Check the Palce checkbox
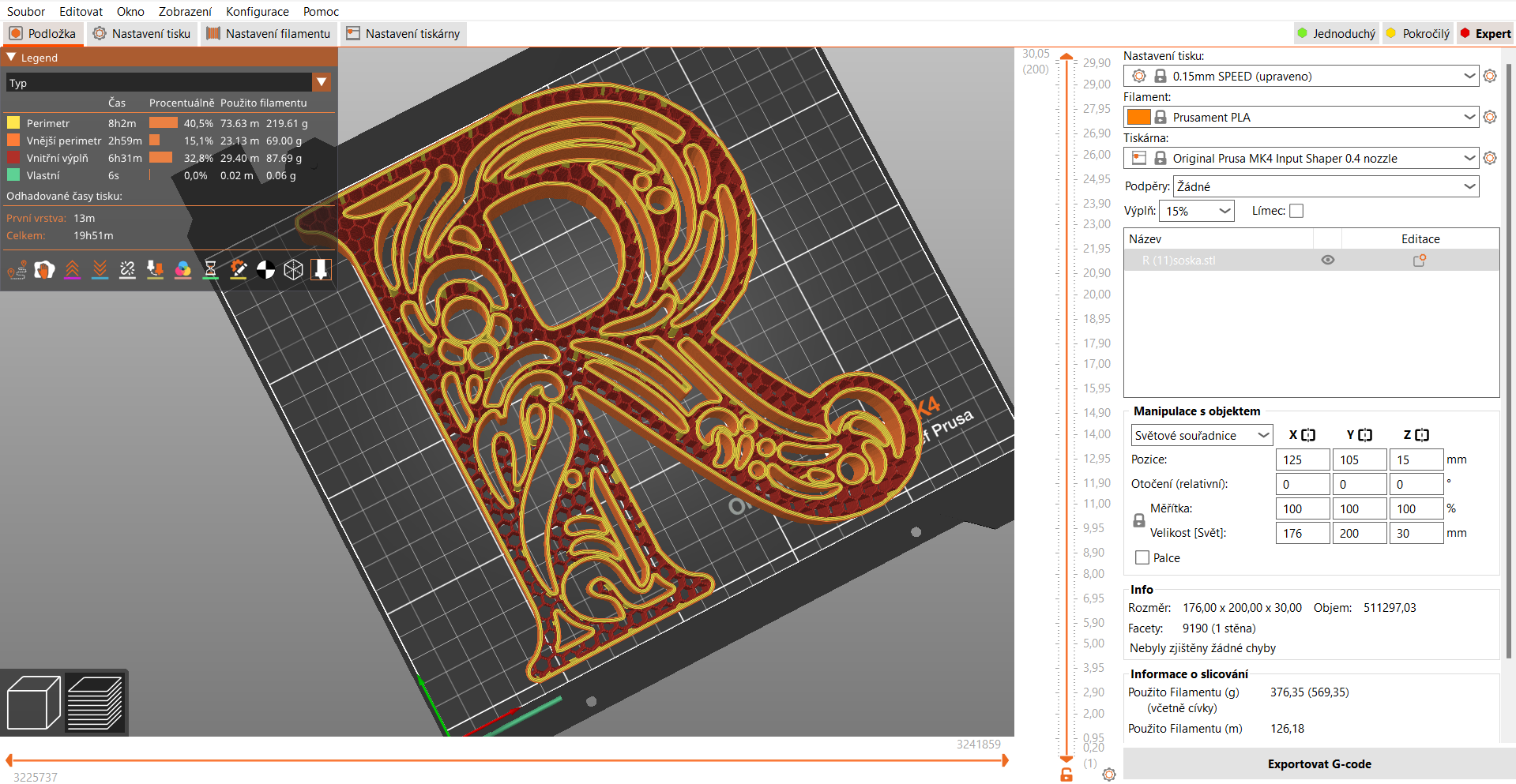This screenshot has height=784, width=1516. coord(1142,557)
